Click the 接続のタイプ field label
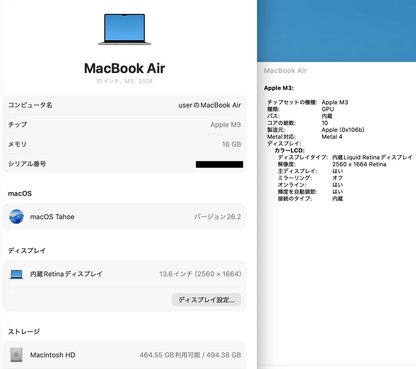The width and height of the screenshot is (416, 369). coord(295,199)
